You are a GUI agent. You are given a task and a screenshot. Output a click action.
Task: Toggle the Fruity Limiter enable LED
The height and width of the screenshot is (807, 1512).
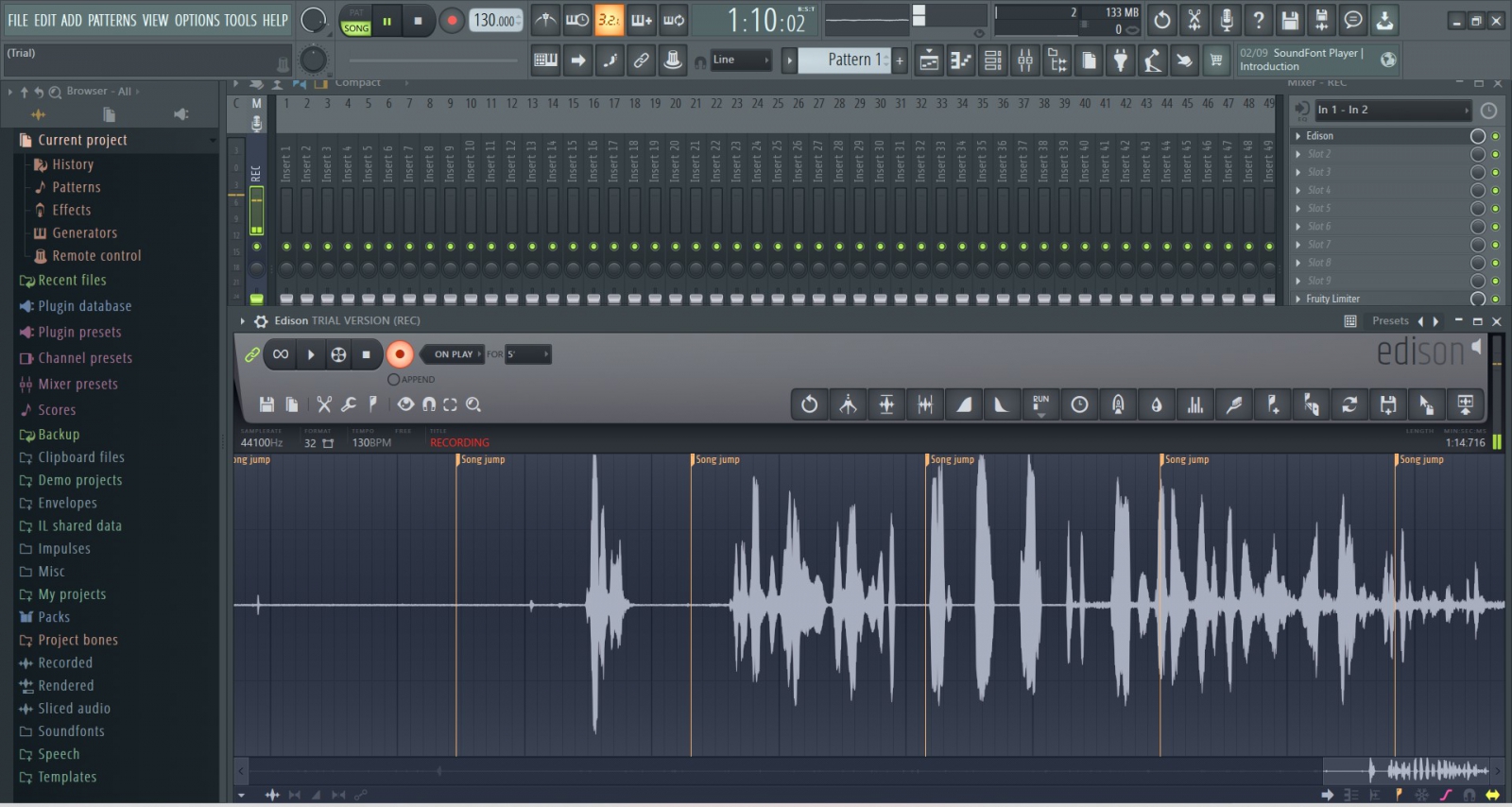click(1495, 299)
